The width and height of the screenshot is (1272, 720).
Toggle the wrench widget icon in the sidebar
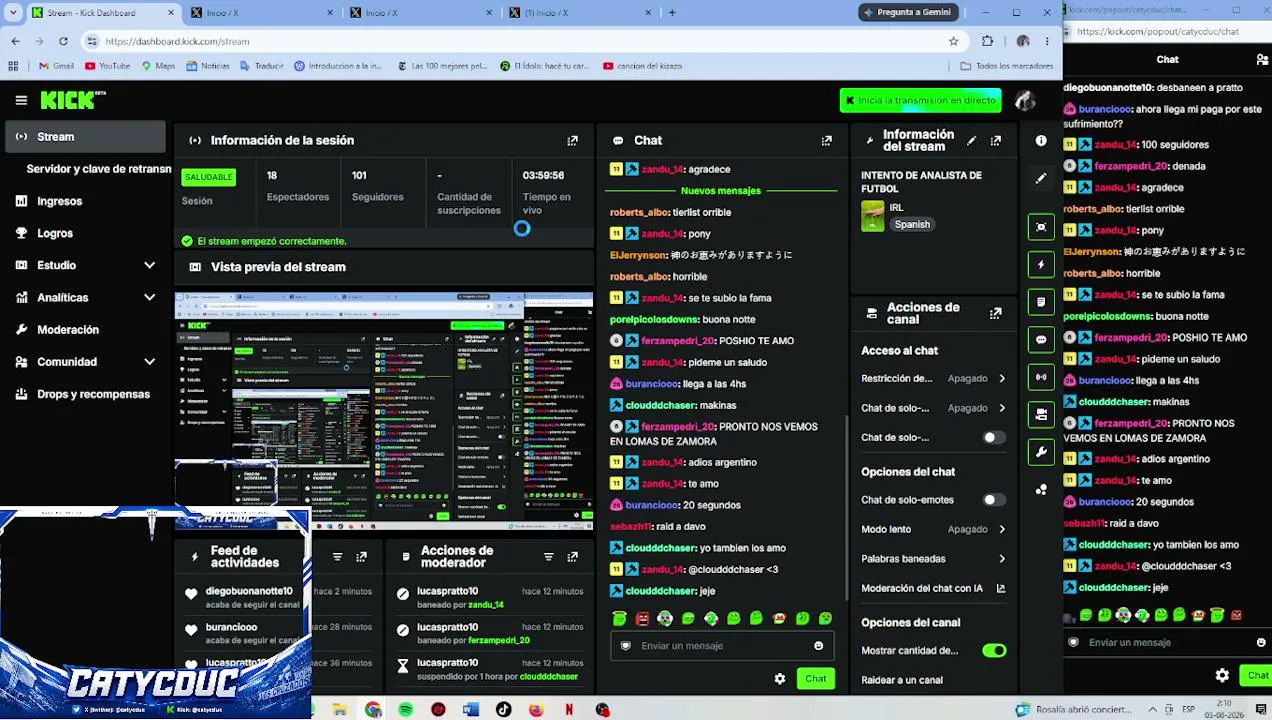1041,452
